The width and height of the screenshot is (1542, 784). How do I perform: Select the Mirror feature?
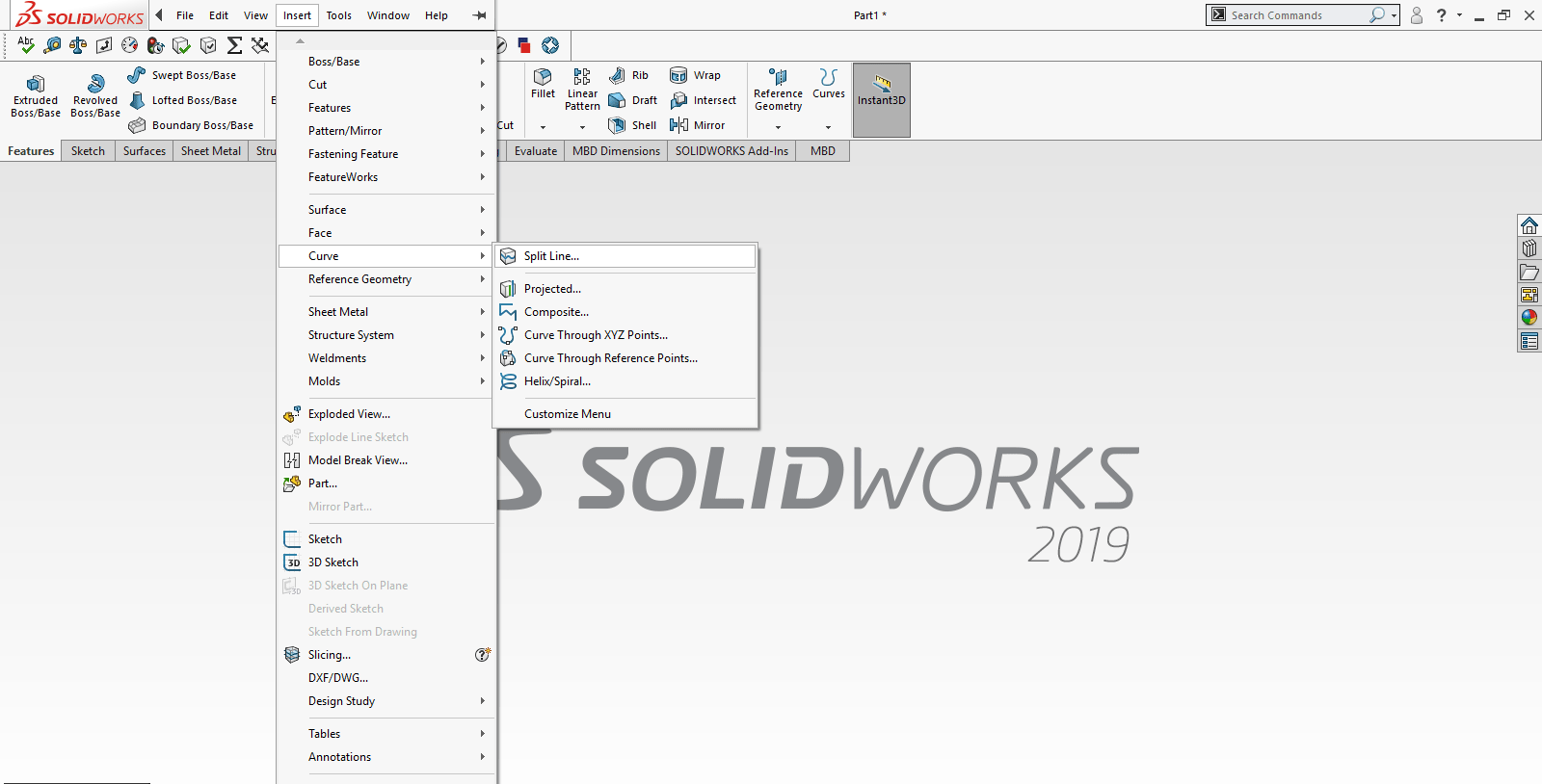[x=697, y=125]
